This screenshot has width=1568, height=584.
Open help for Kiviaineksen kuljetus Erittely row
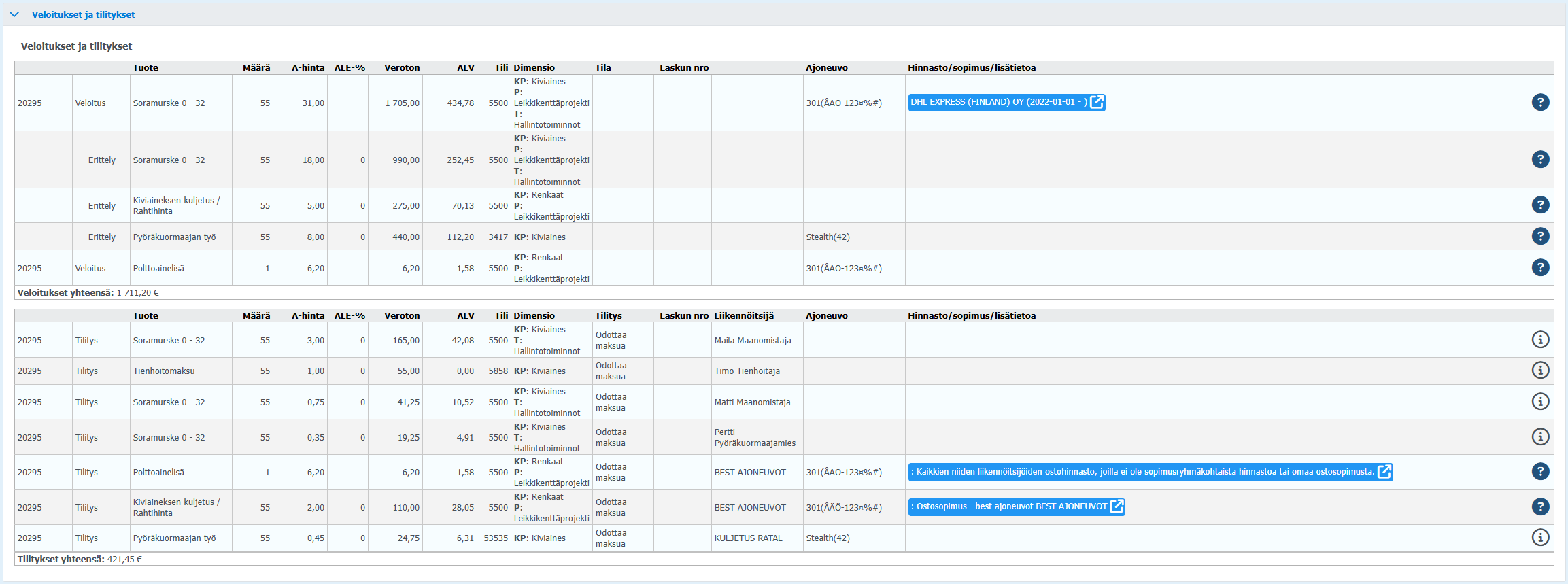click(x=1540, y=205)
